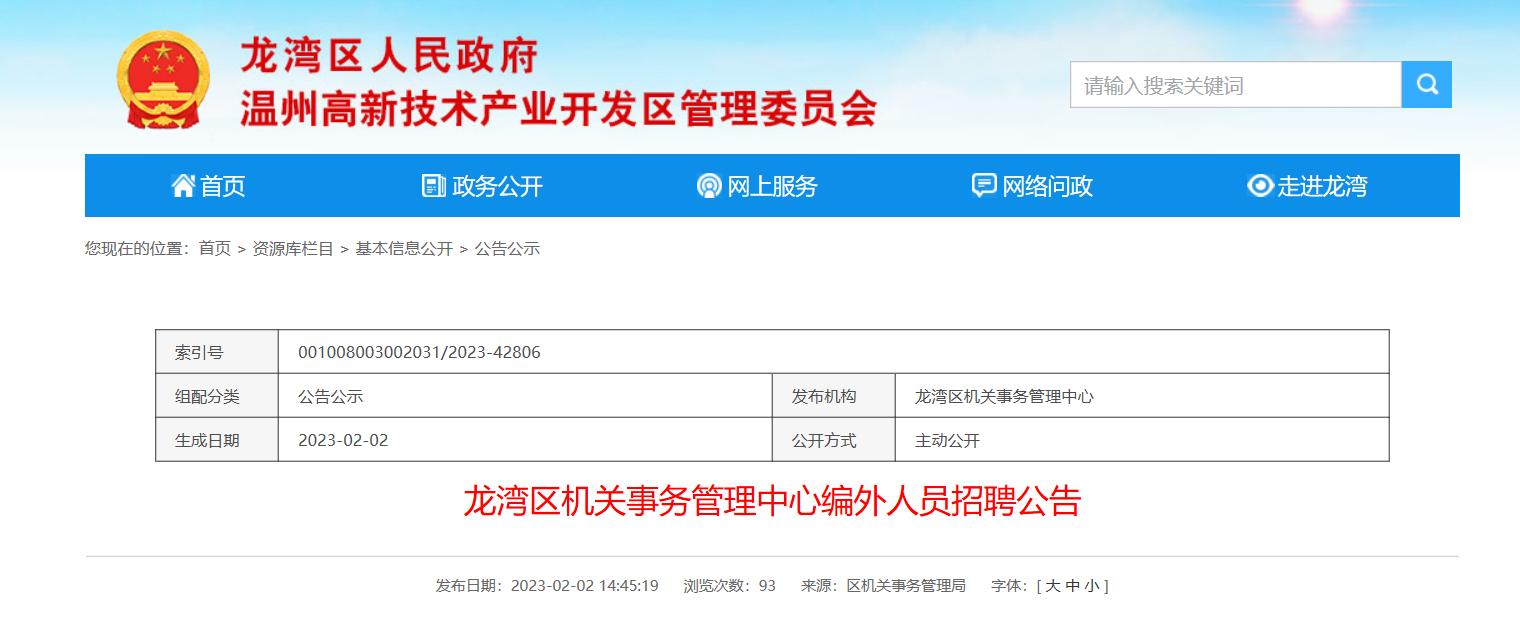Open the 网上服务 navigation menu
The height and width of the screenshot is (622, 1520).
click(x=758, y=186)
